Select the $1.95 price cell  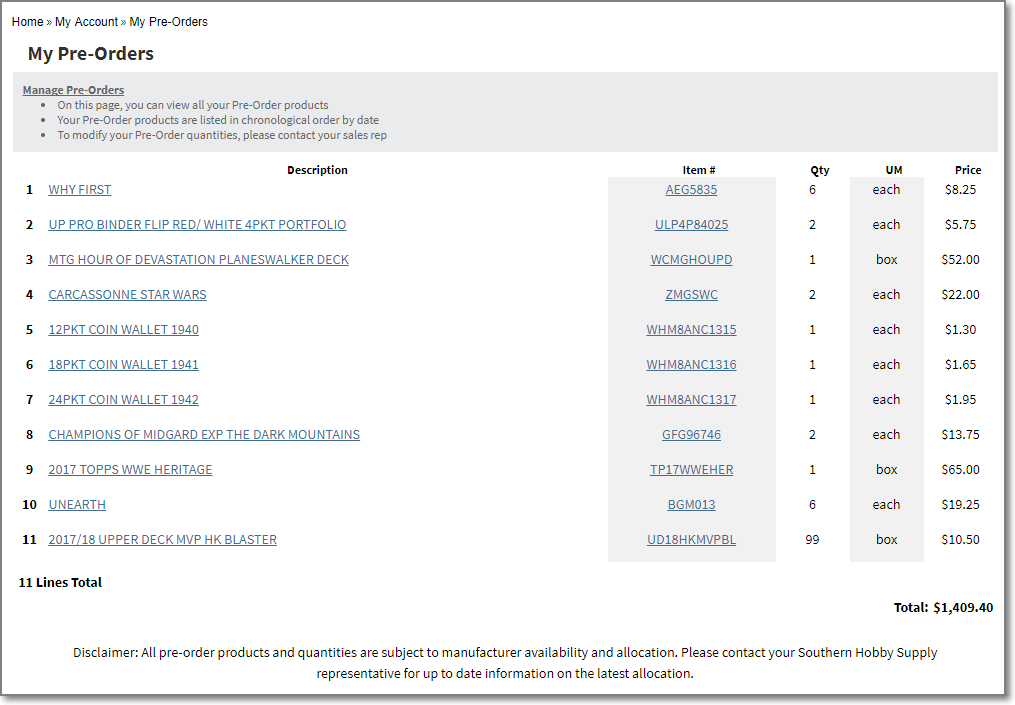[x=961, y=399]
